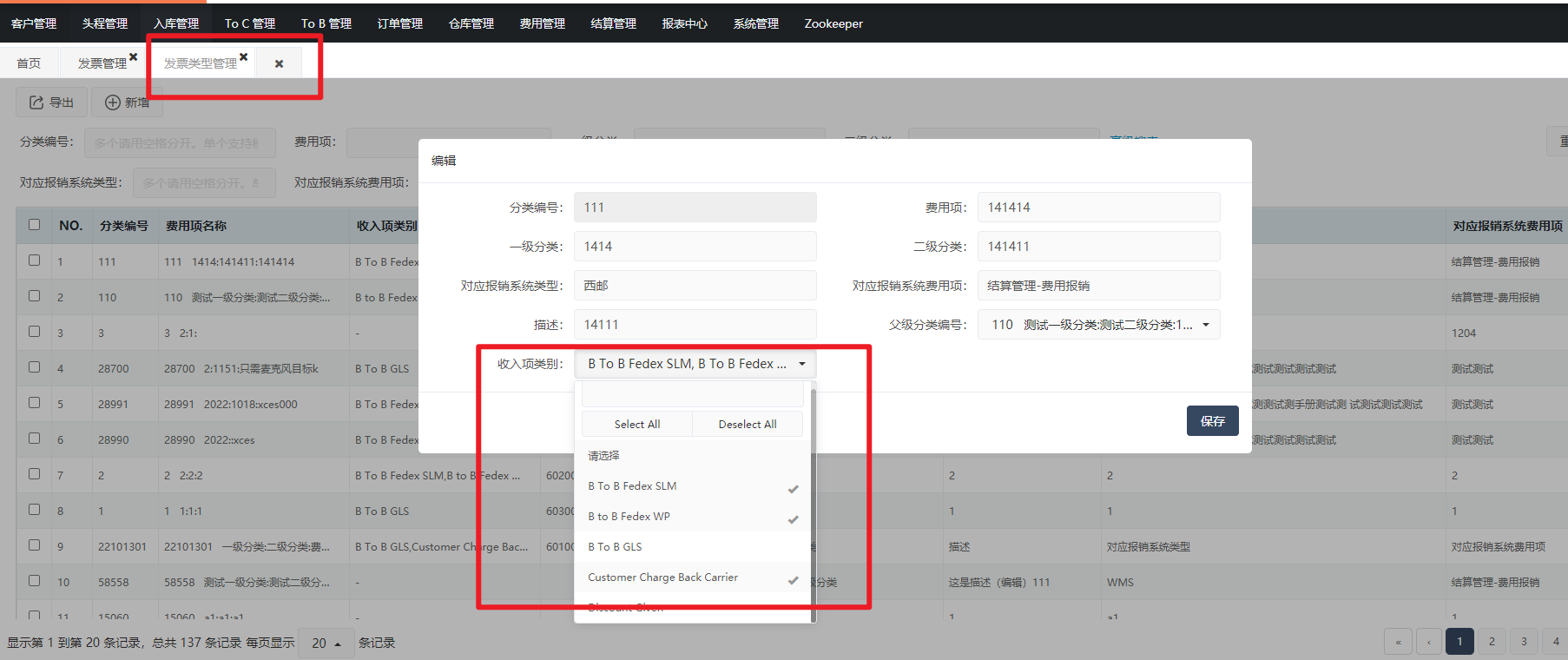
Task: Click Select All in the dropdown list
Action: coord(637,424)
